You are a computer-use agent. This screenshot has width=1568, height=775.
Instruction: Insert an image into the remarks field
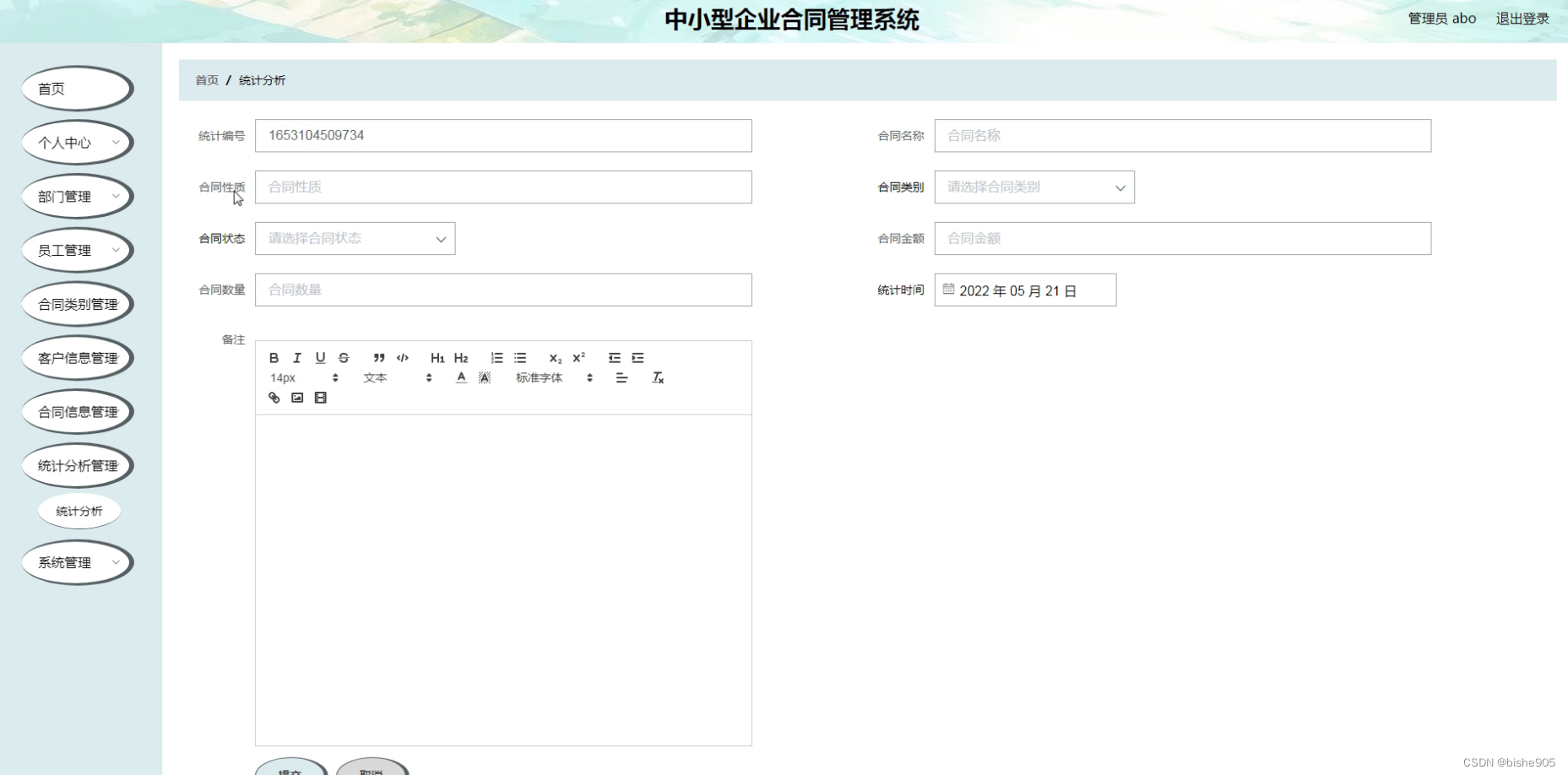(296, 397)
